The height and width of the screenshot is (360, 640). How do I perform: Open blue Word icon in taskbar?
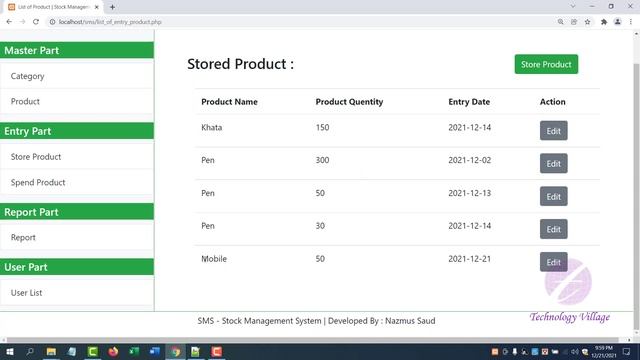pos(155,351)
